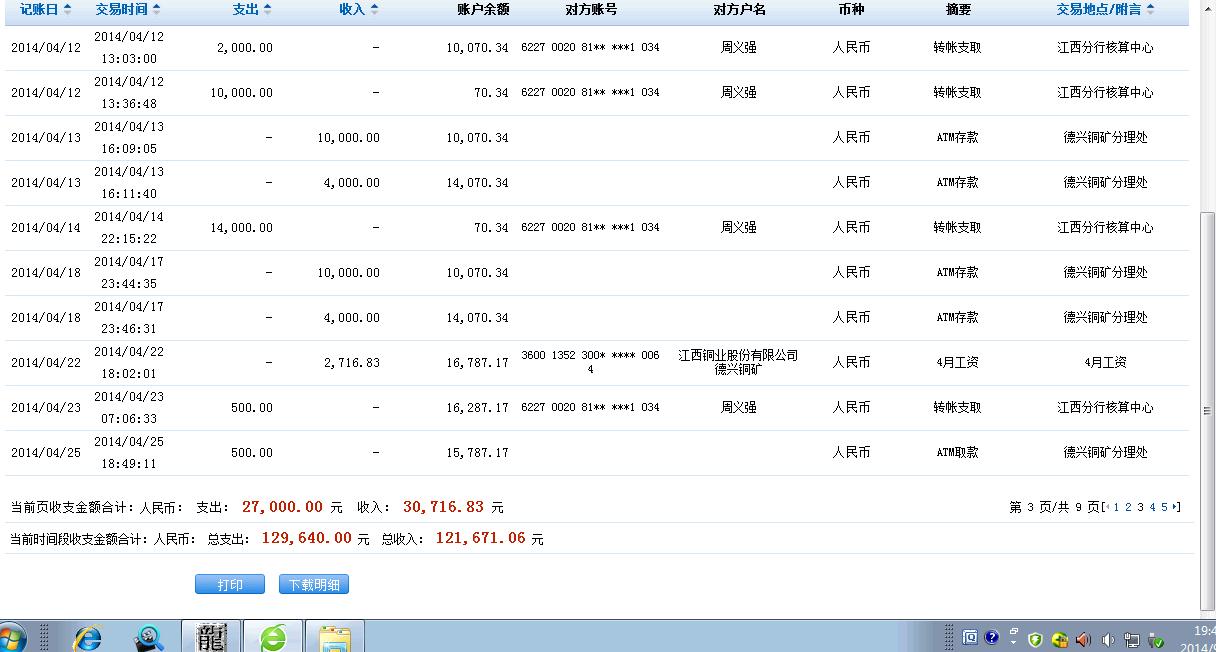Select 记账日 2014/04/25 cell

click(46, 453)
